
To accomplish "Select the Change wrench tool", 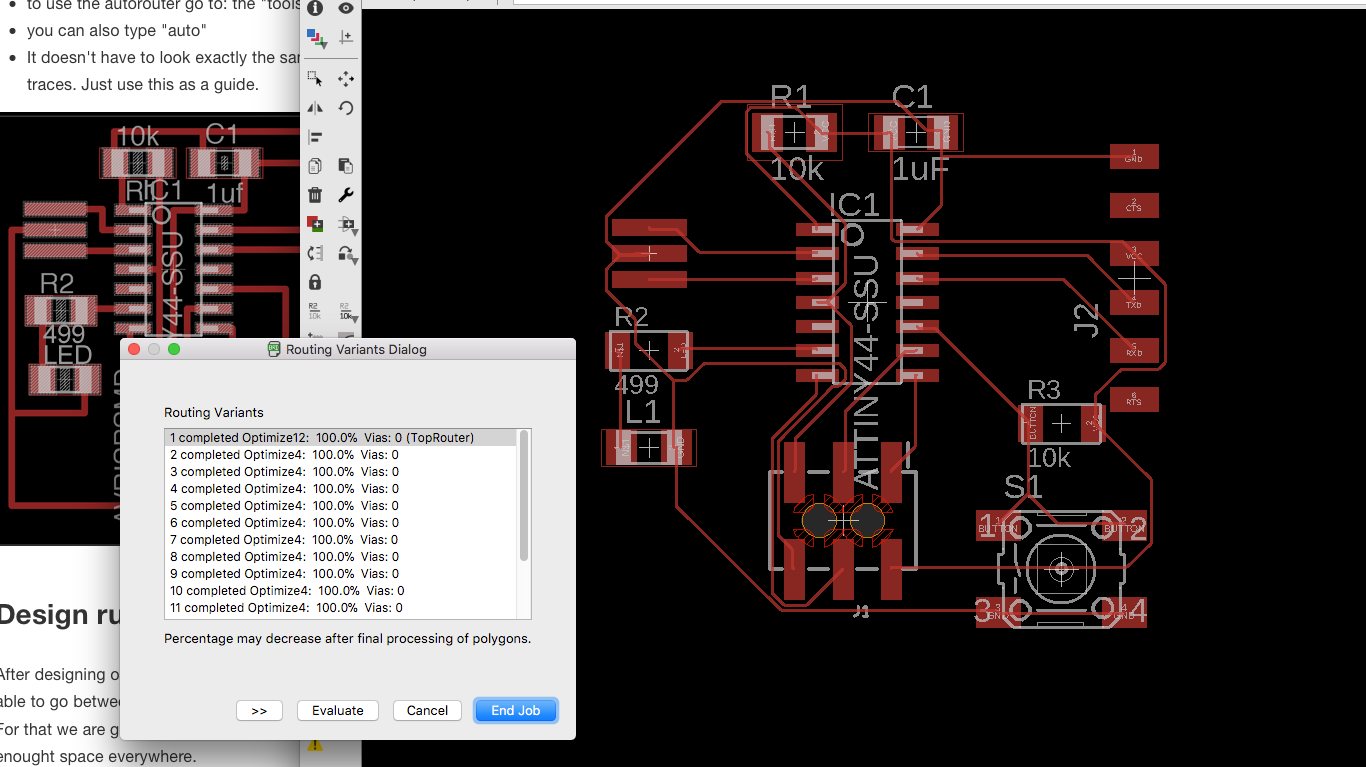I will pyautogui.click(x=346, y=195).
